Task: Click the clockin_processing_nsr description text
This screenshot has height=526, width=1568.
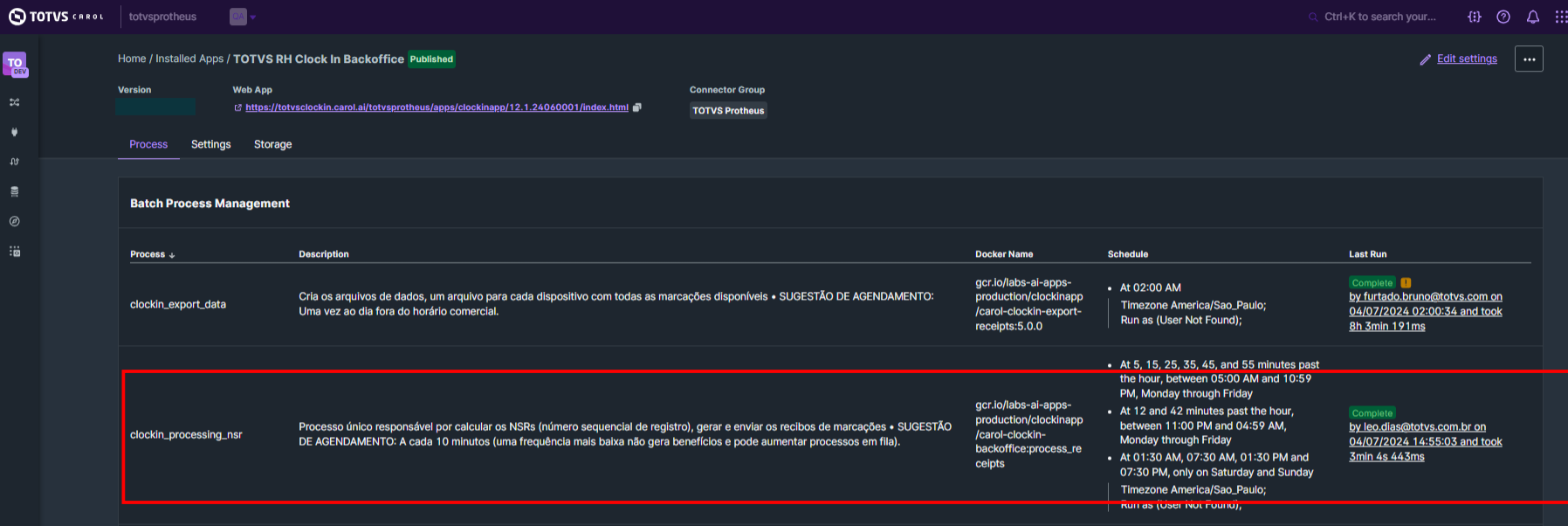Action: point(625,434)
